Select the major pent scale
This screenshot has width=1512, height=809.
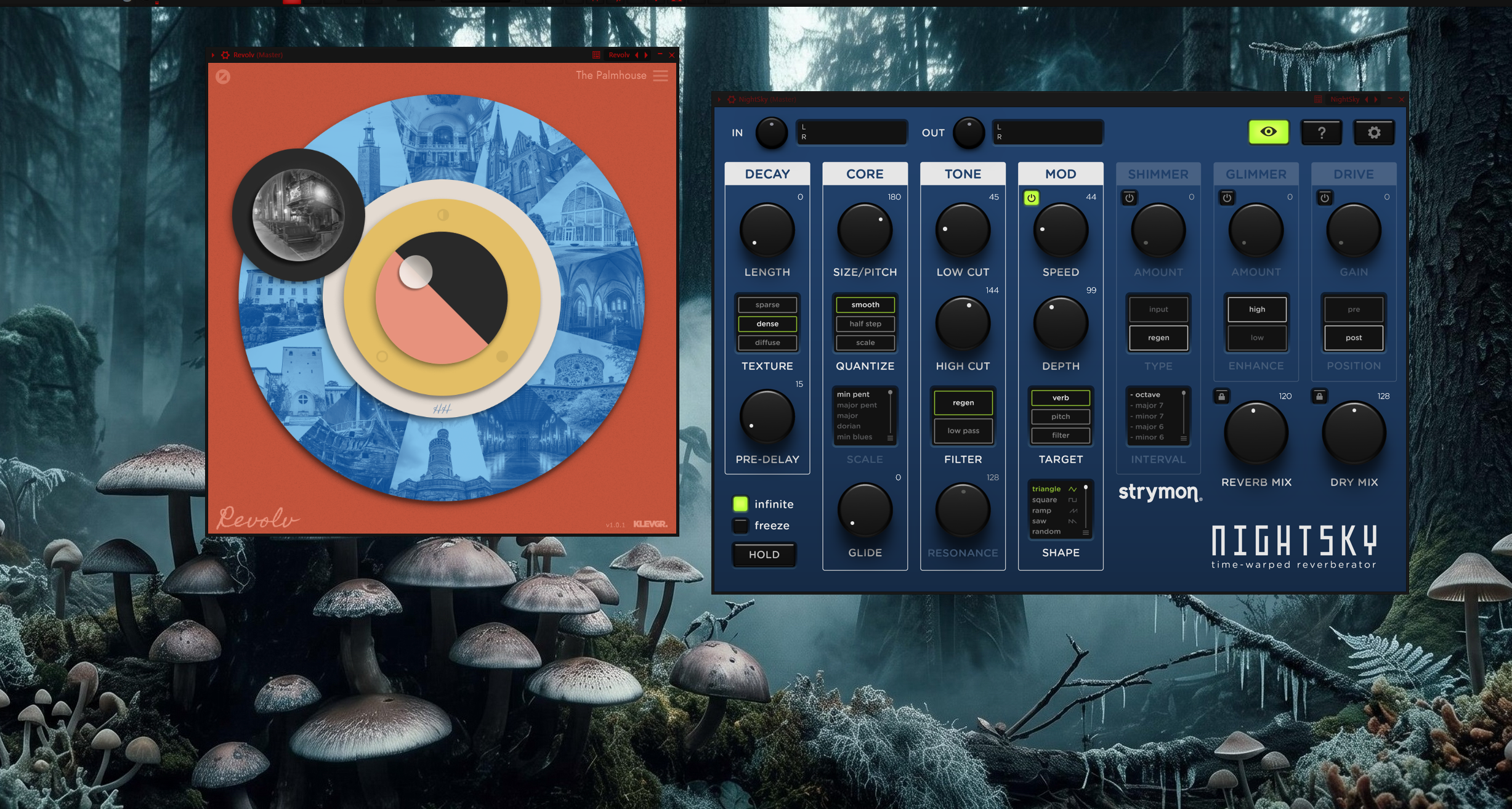pyautogui.click(x=857, y=405)
